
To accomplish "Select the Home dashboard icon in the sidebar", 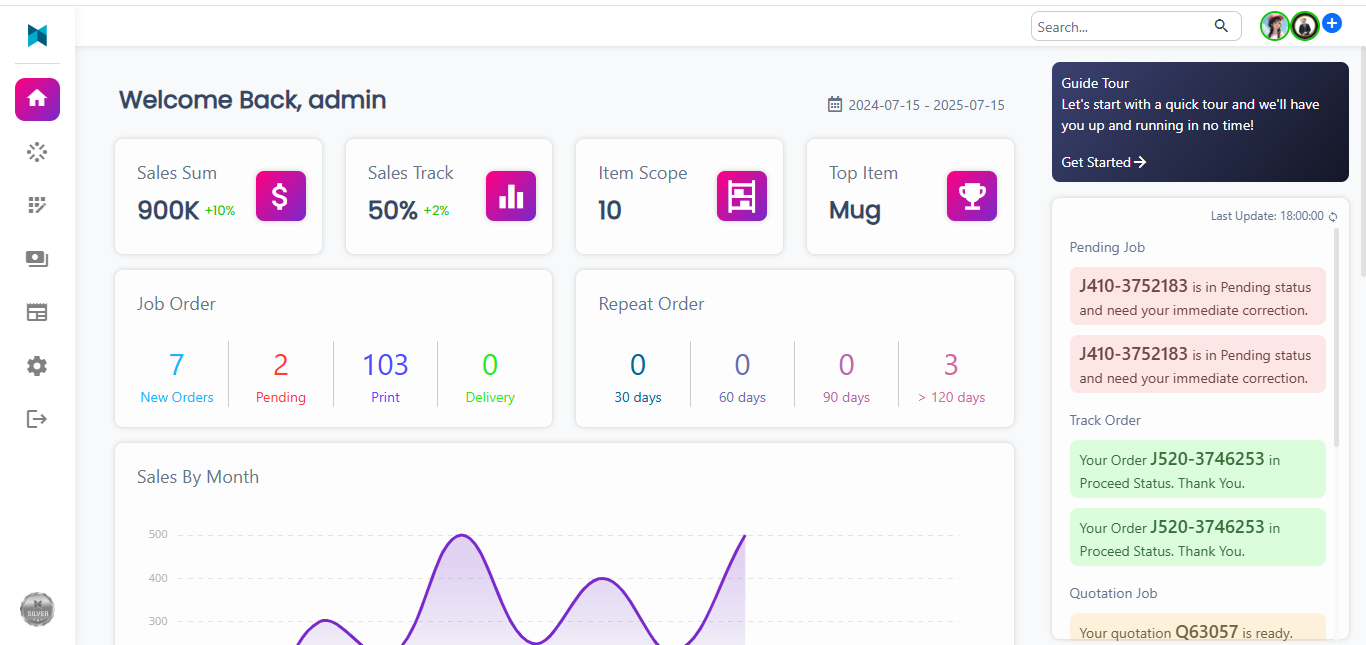I will 37,99.
